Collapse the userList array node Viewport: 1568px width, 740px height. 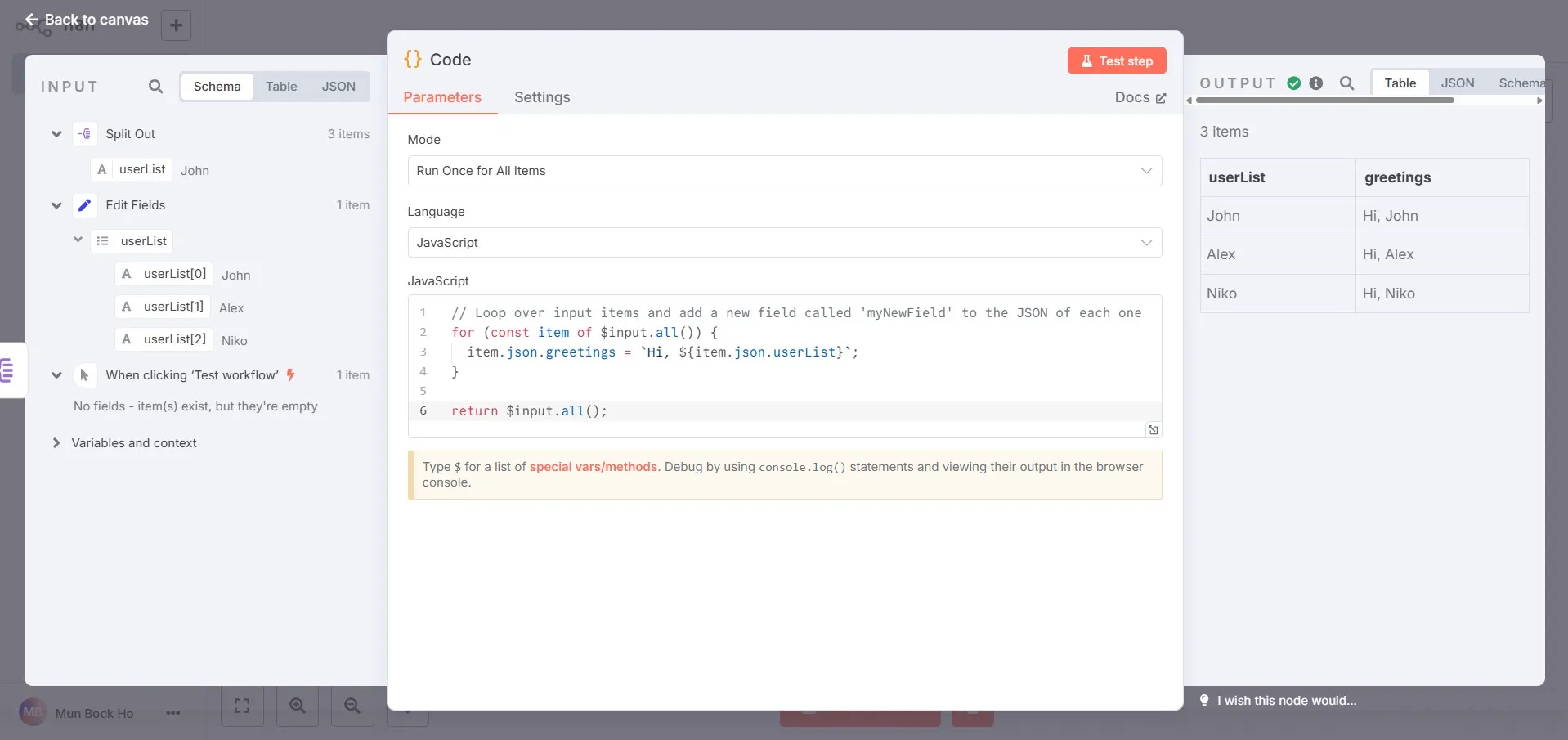78,240
